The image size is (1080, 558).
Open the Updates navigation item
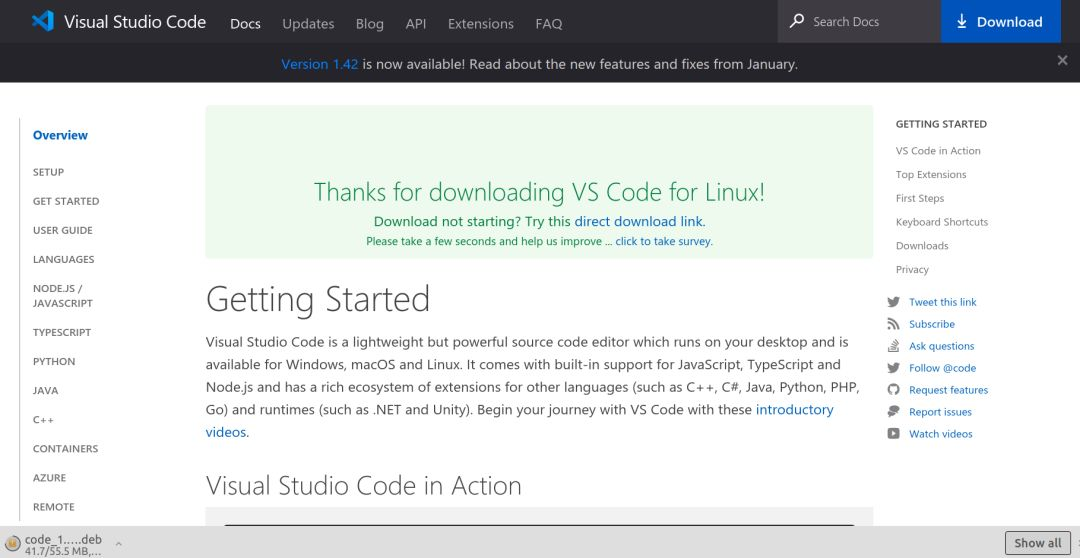tap(308, 23)
